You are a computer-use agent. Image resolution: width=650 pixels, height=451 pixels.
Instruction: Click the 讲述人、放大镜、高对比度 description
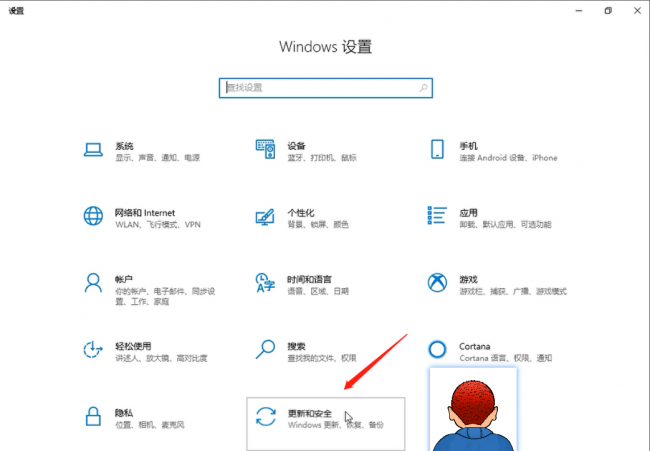click(x=161, y=358)
